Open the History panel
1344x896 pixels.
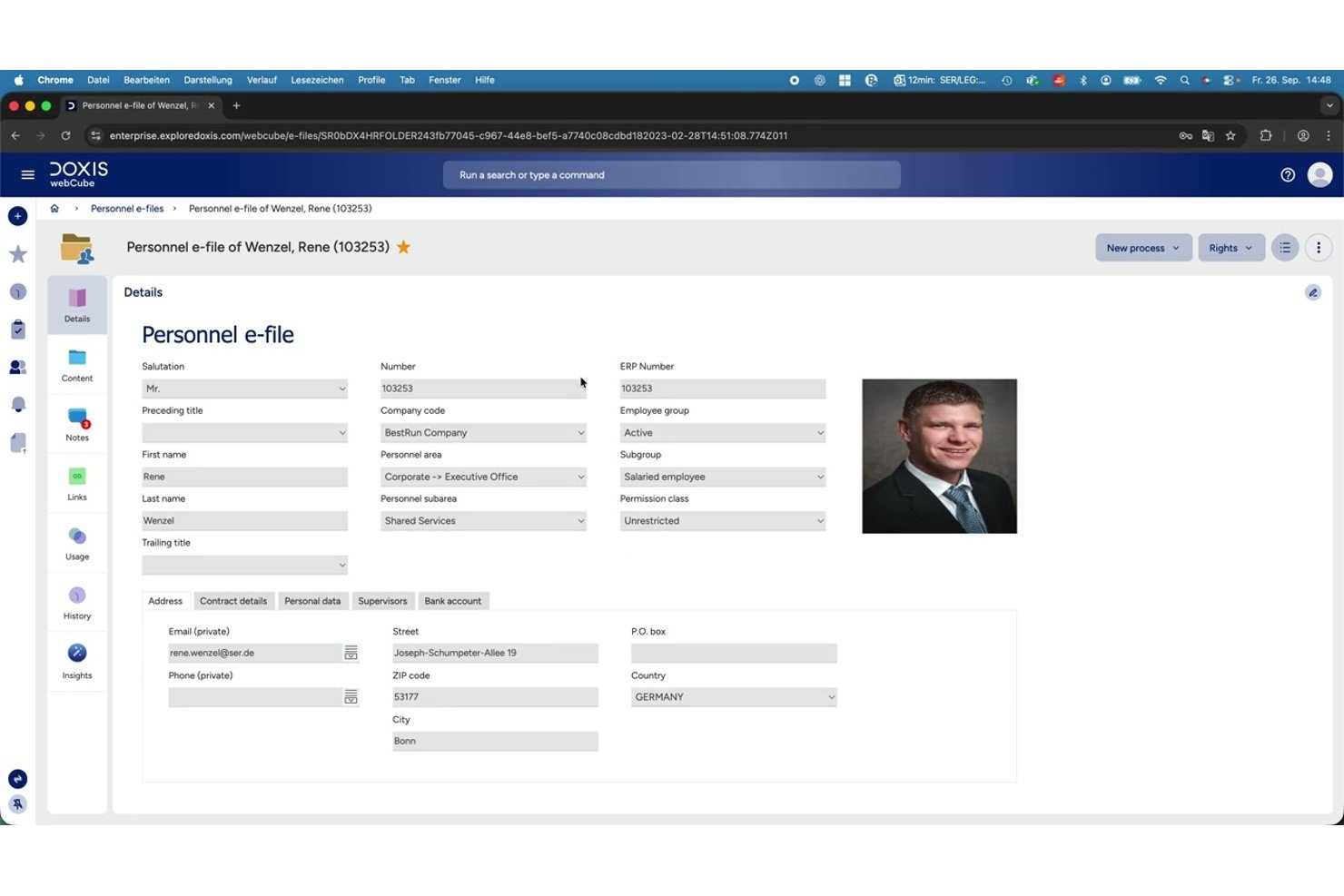coord(77,603)
